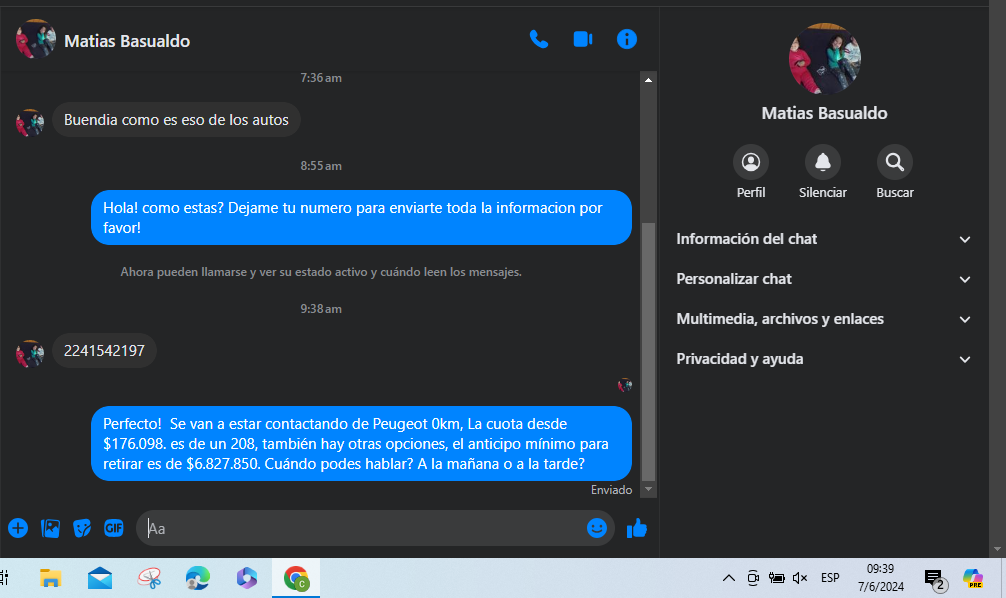Click the 8:55 am timestamp
Image resolution: width=1006 pixels, height=598 pixels.
[321, 166]
